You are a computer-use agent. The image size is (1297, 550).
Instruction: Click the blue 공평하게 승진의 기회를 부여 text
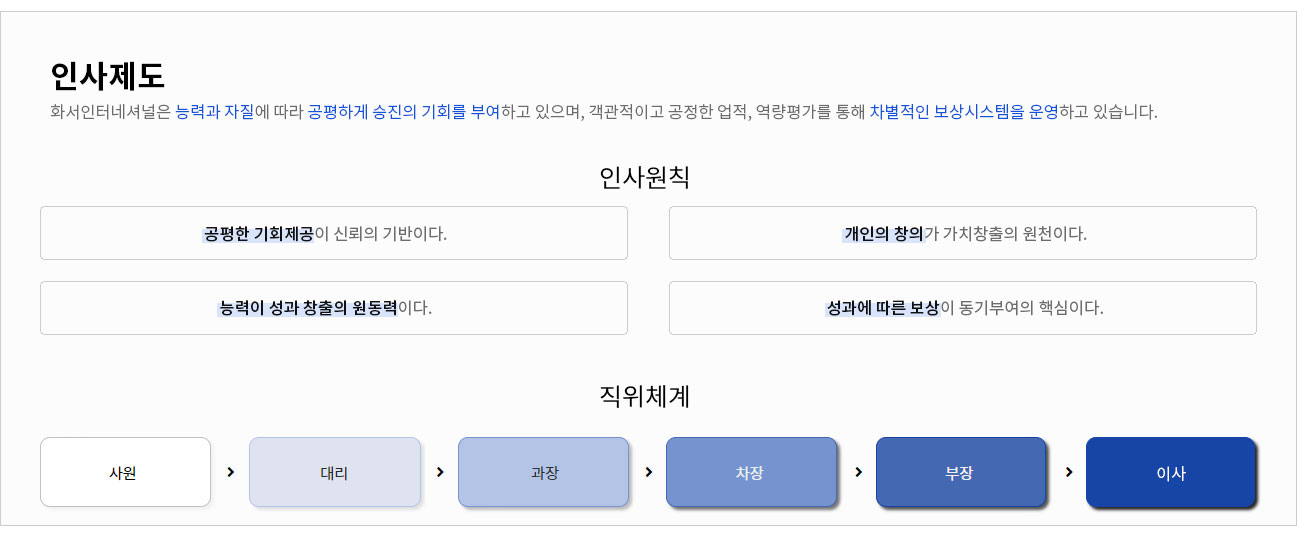pyautogui.click(x=403, y=112)
